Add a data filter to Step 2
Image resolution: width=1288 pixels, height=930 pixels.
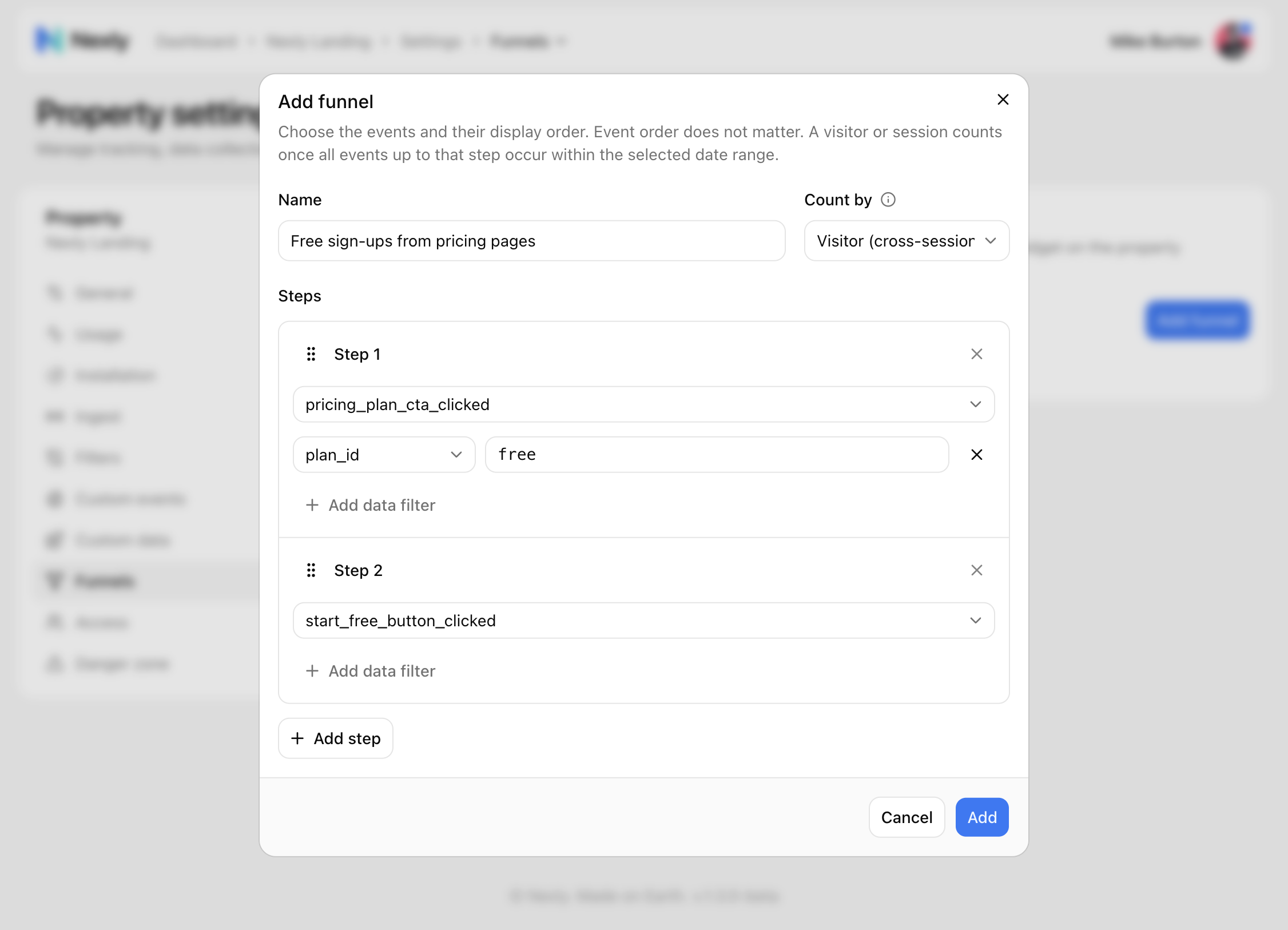370,671
